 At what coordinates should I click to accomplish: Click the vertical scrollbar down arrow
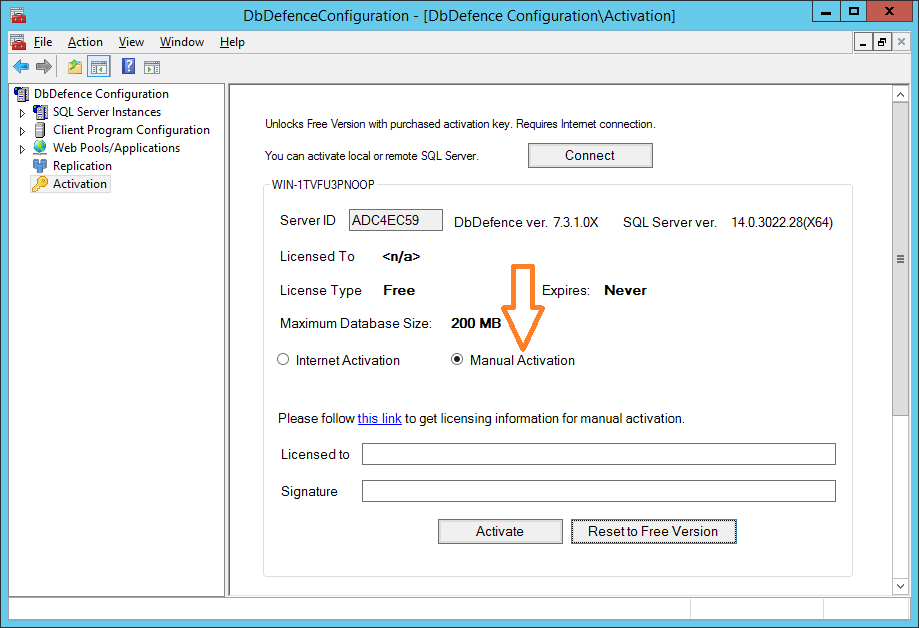point(900,586)
